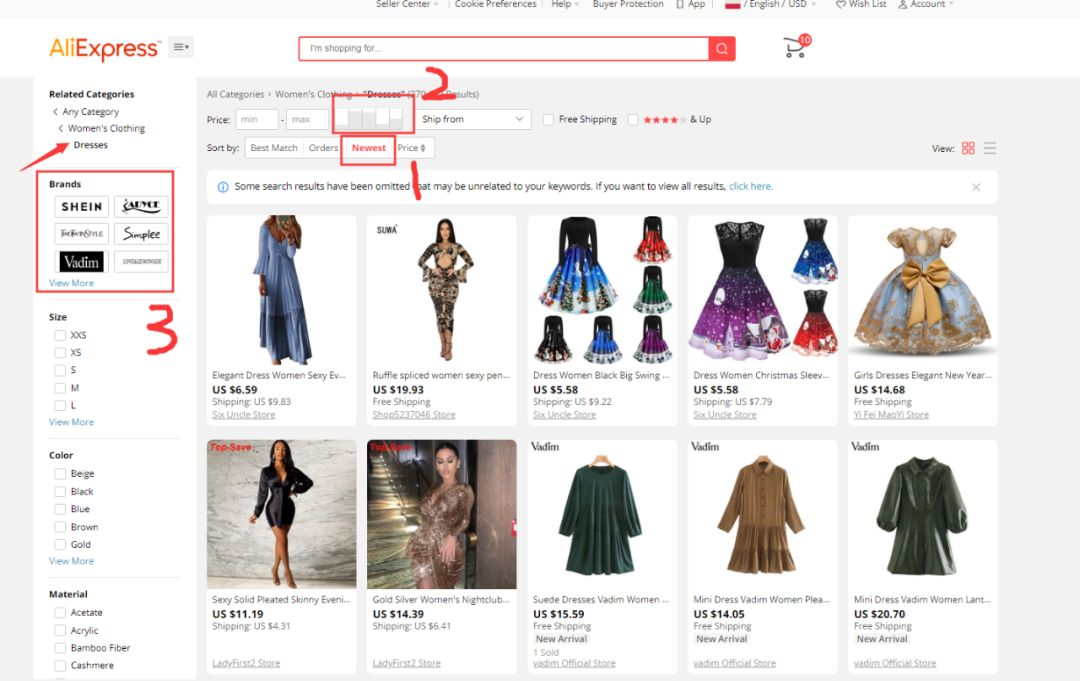
Task: Expand the Seller Center menu
Action: (407, 4)
